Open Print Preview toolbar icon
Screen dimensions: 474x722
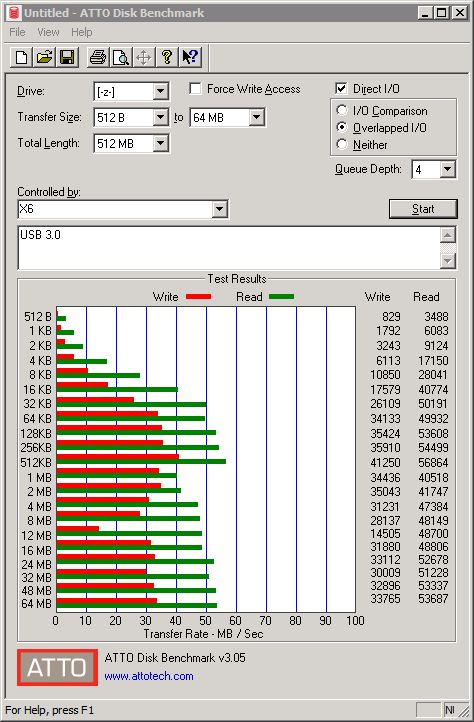[121, 58]
